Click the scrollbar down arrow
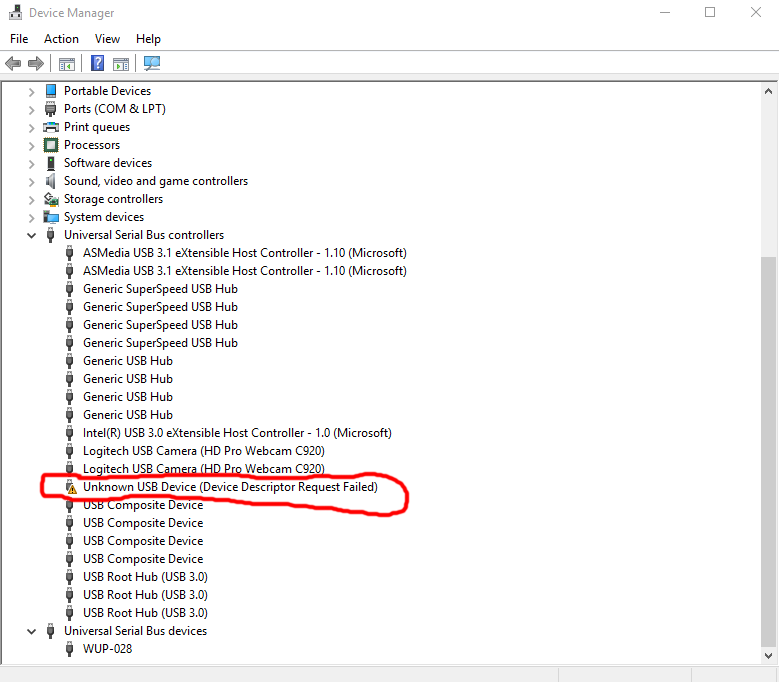The image size is (779, 682). pyautogui.click(x=768, y=656)
